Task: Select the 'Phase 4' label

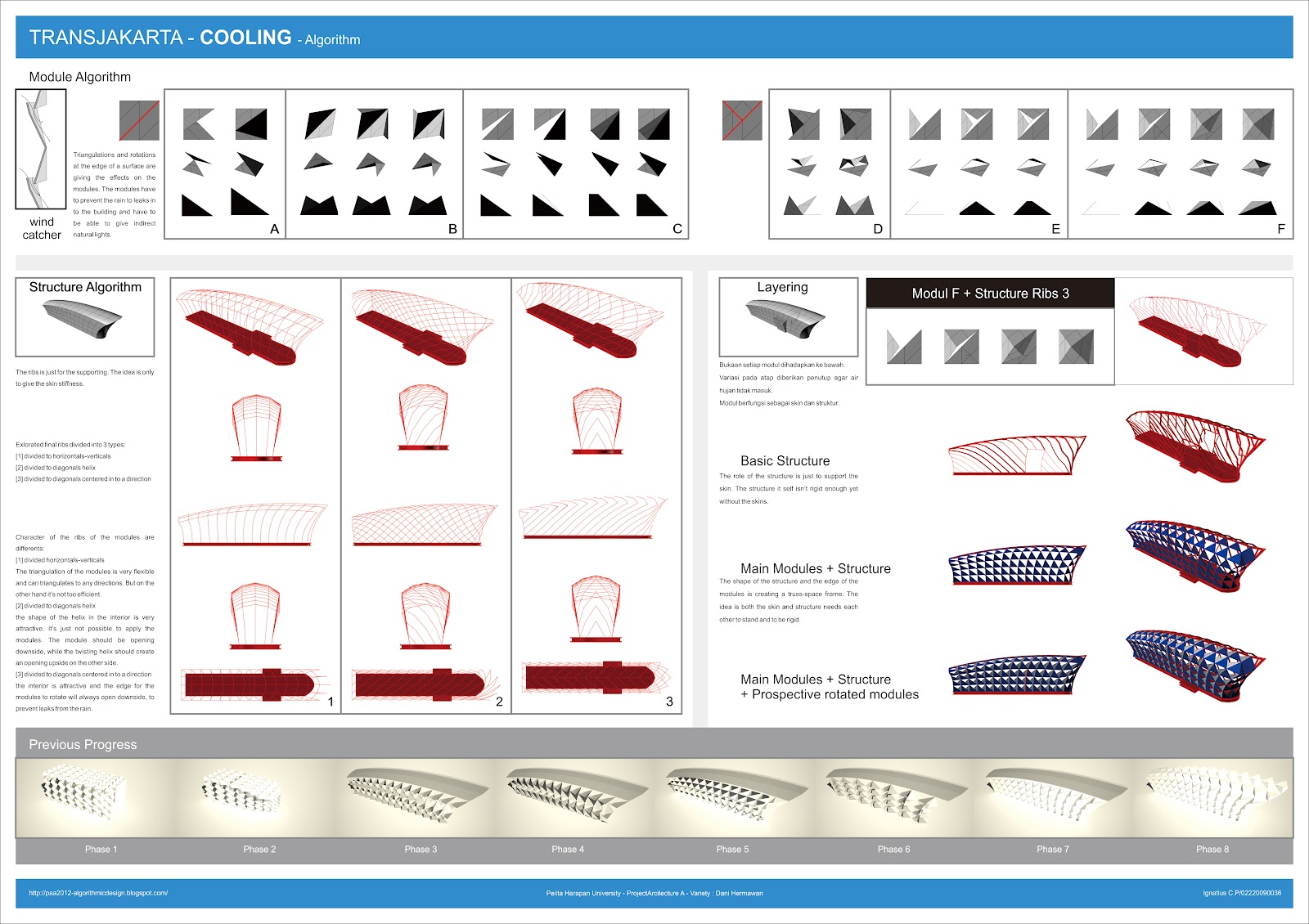Action: [x=568, y=850]
